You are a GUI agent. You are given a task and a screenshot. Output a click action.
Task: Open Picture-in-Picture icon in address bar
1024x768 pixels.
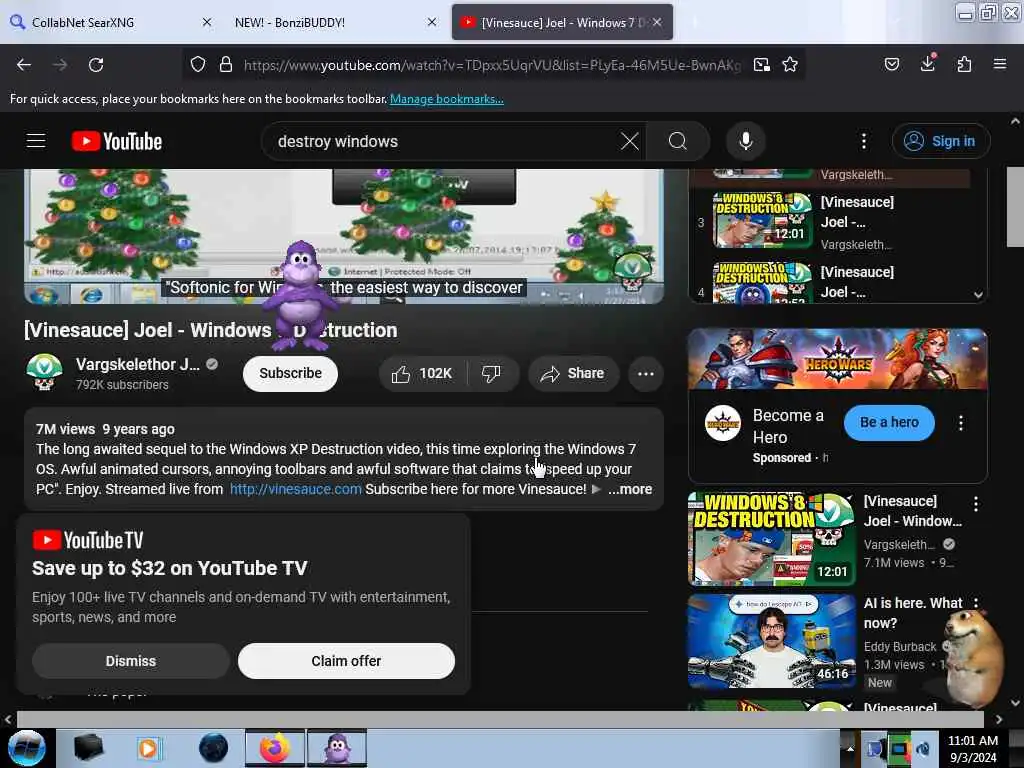pyautogui.click(x=761, y=65)
